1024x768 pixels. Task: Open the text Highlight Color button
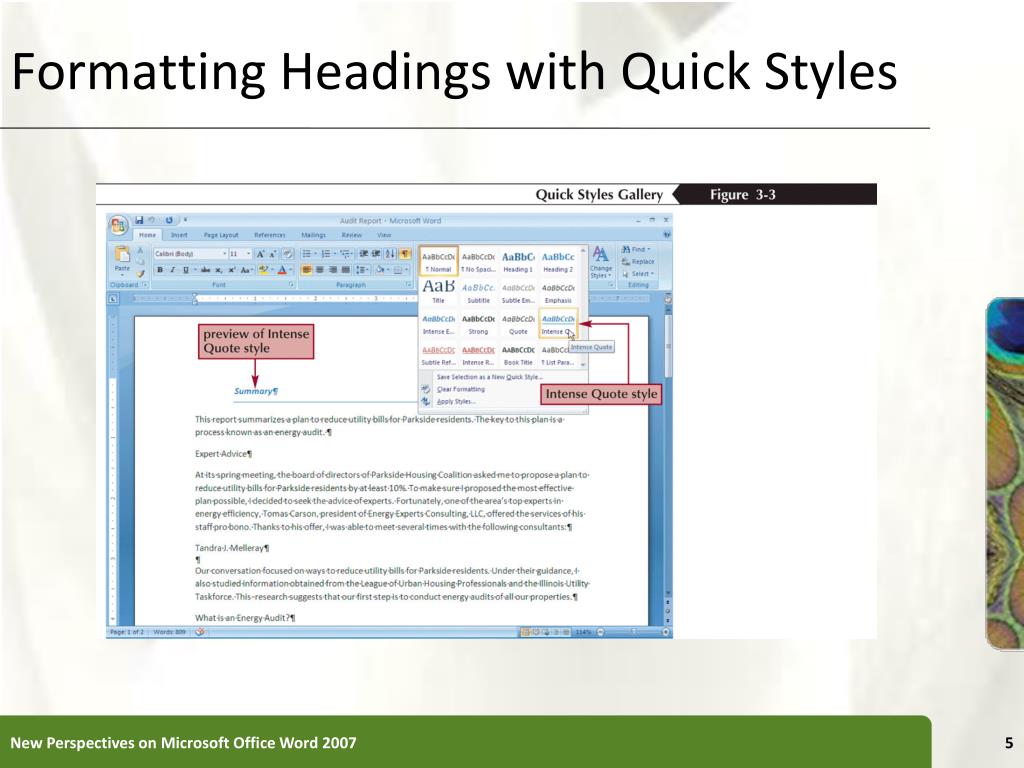pyautogui.click(x=263, y=270)
